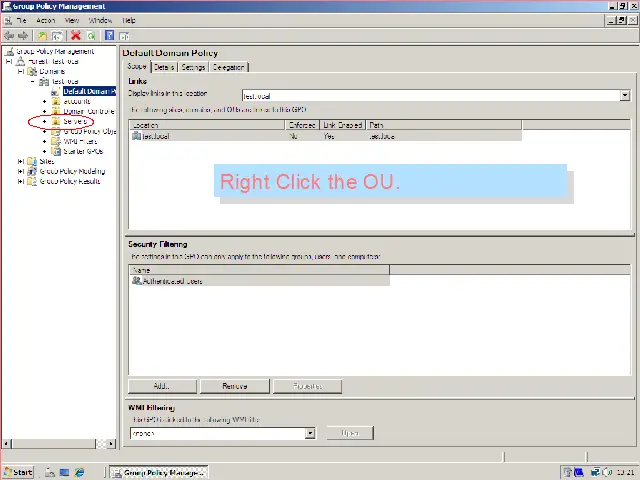The height and width of the screenshot is (480, 640).
Task: Go back with the toolbar Back arrow
Action: point(9,36)
